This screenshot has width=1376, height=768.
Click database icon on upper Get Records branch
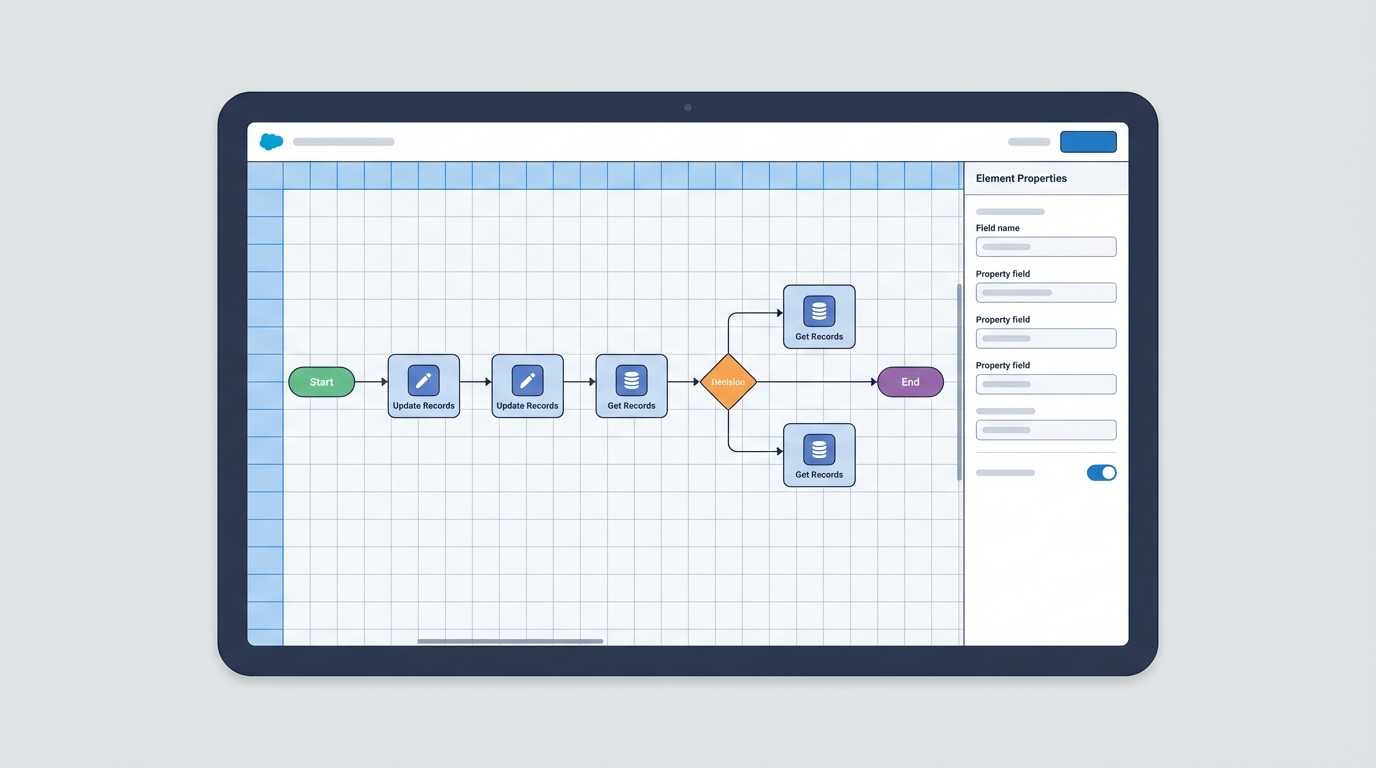pos(818,309)
